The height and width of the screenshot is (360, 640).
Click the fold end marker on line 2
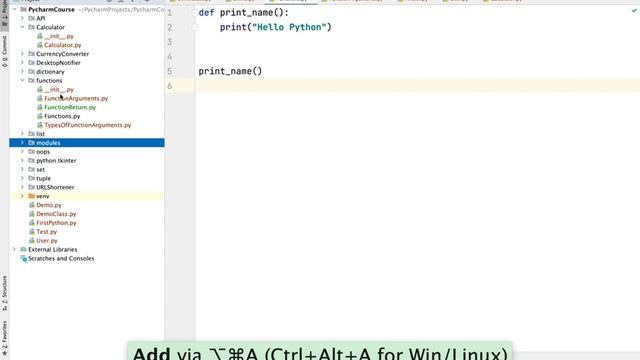[x=195, y=28]
